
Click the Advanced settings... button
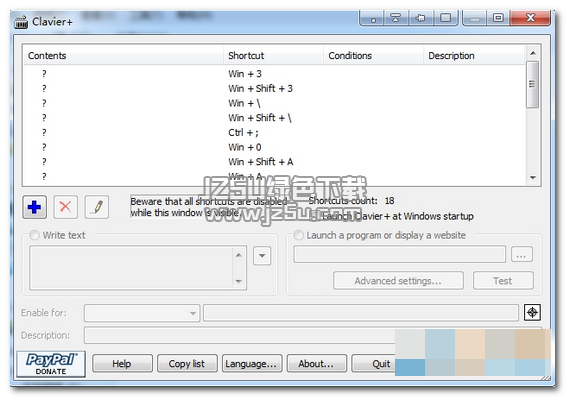pyautogui.click(x=399, y=281)
